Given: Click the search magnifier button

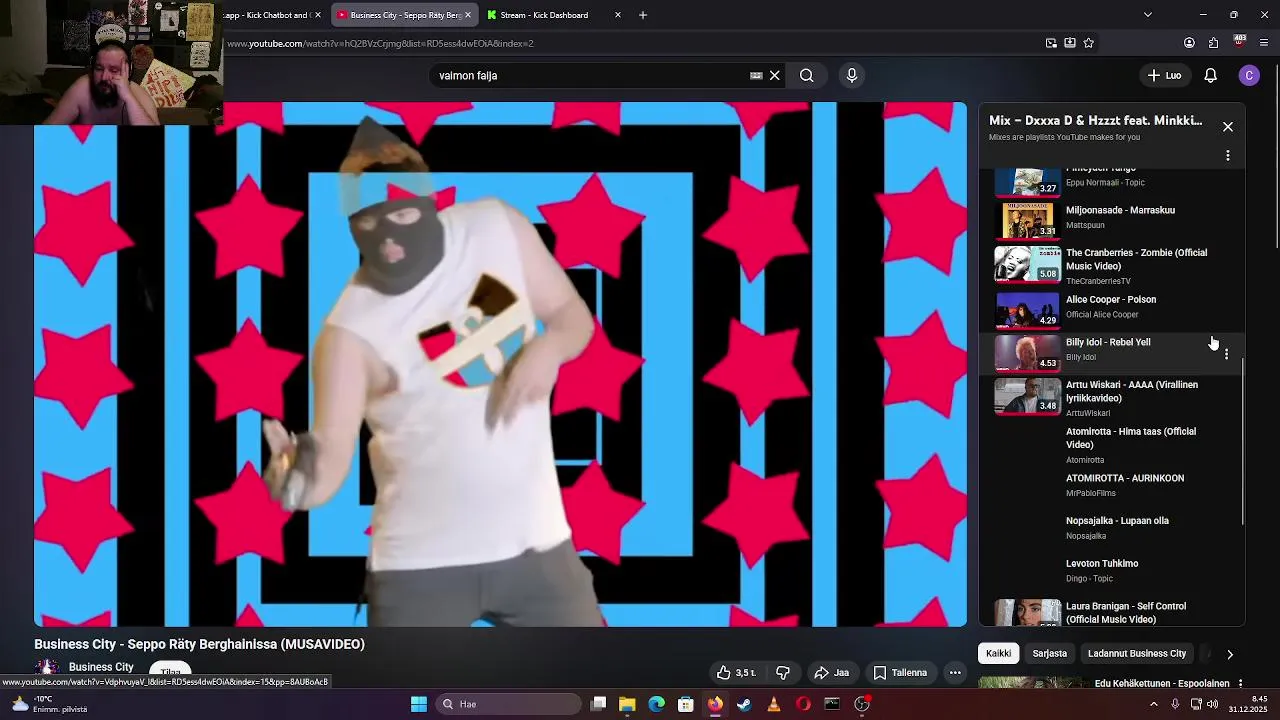Looking at the screenshot, I should point(806,75).
